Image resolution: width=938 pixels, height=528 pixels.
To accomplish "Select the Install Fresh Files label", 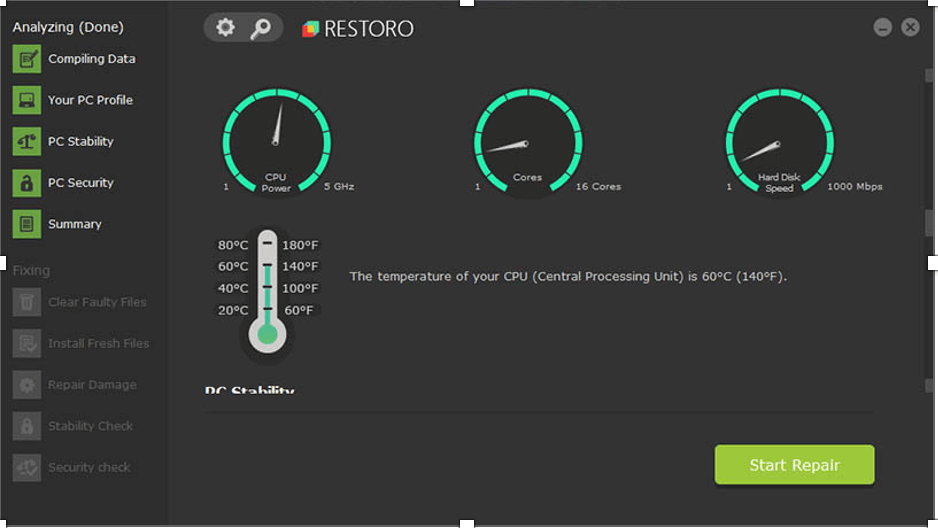I will click(x=99, y=343).
